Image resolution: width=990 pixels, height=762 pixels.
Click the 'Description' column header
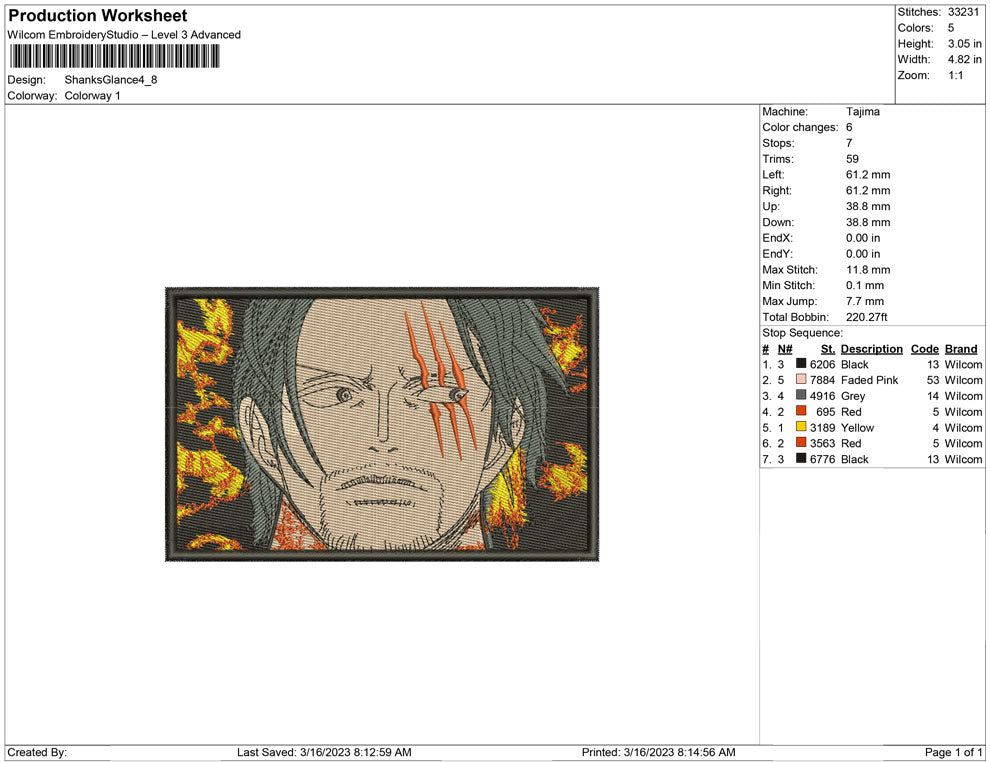point(871,348)
